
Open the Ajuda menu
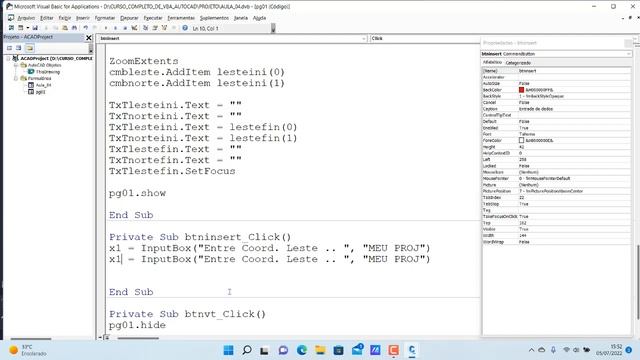pyautogui.click(x=259, y=18)
